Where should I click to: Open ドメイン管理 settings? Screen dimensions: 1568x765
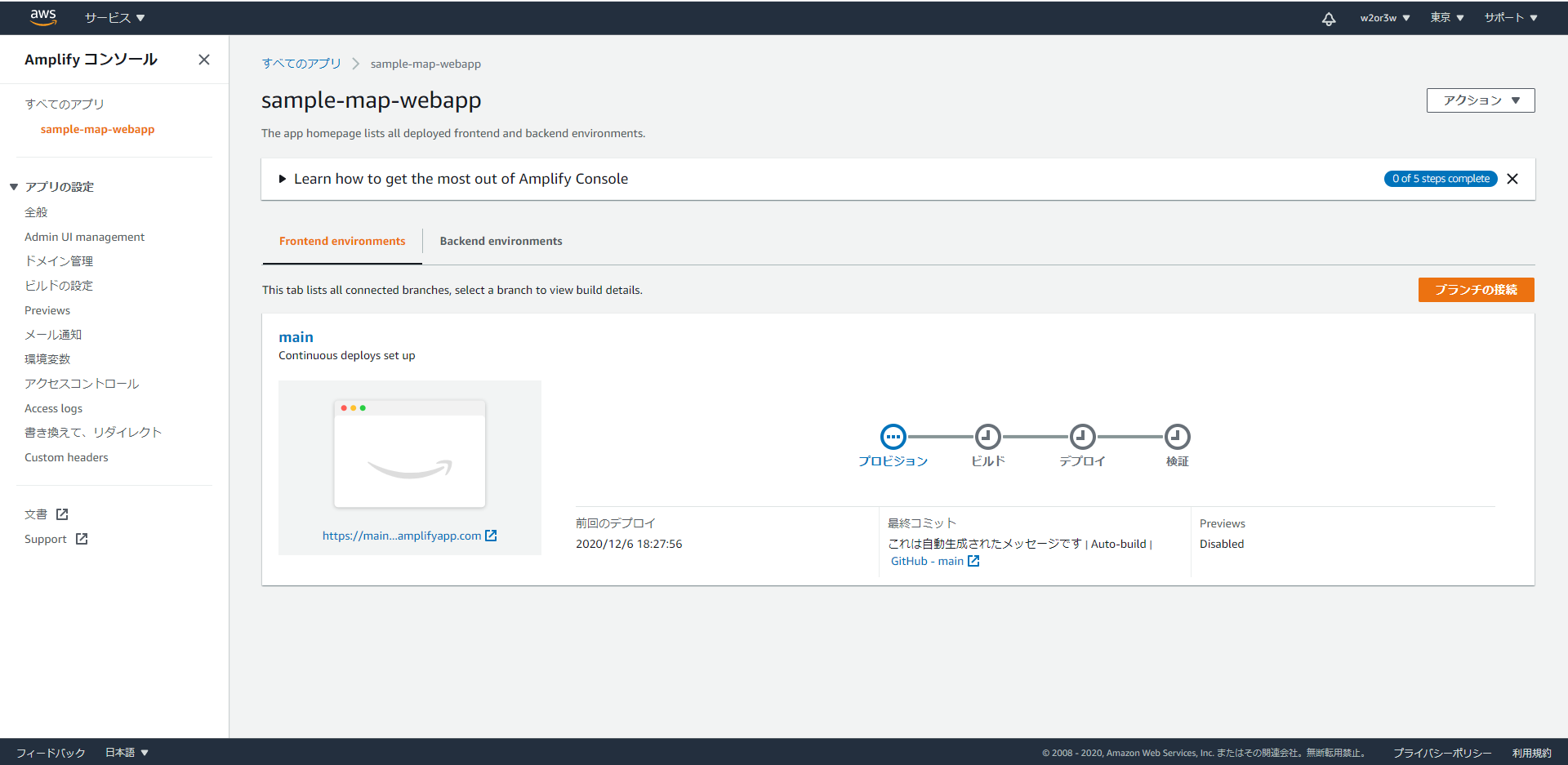point(59,261)
